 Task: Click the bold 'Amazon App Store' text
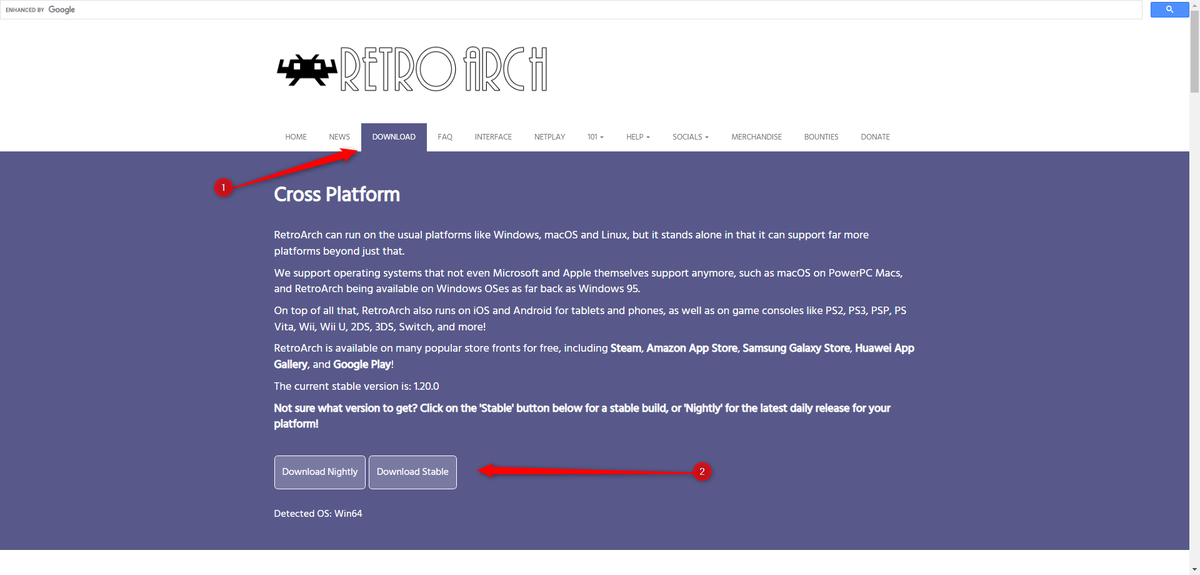692,348
